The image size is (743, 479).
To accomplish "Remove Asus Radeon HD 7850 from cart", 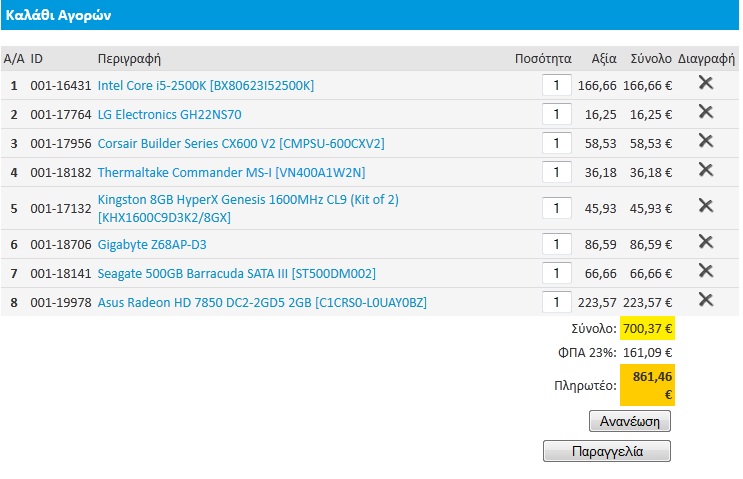I will [x=706, y=299].
